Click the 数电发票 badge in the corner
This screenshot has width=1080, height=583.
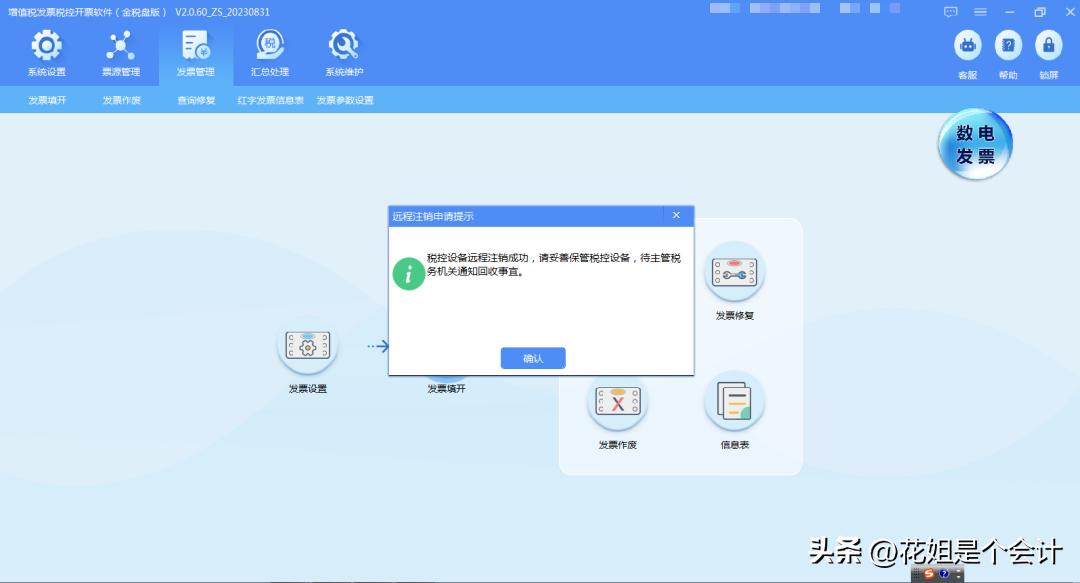[x=973, y=144]
